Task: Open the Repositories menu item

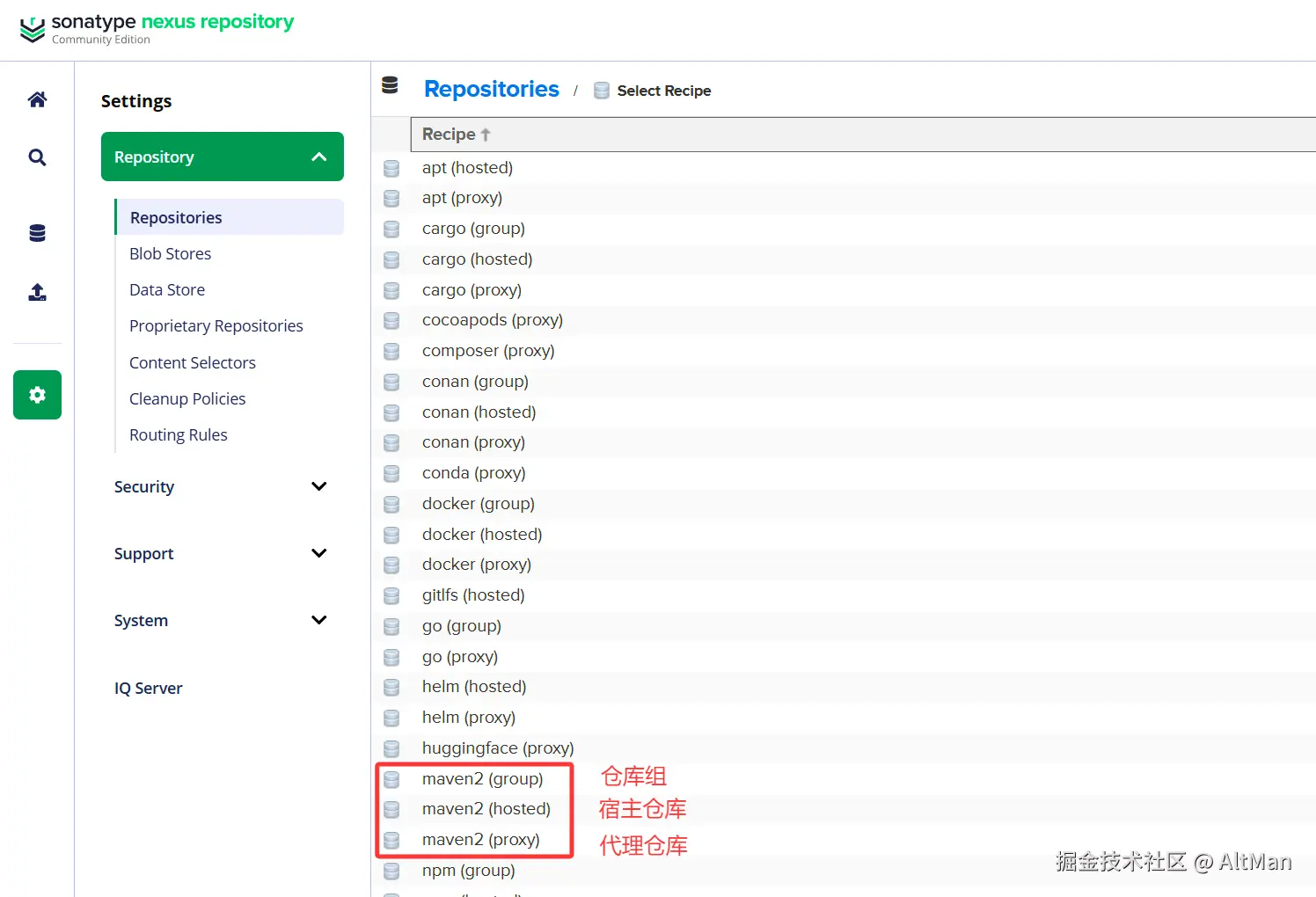Action: tap(230, 217)
